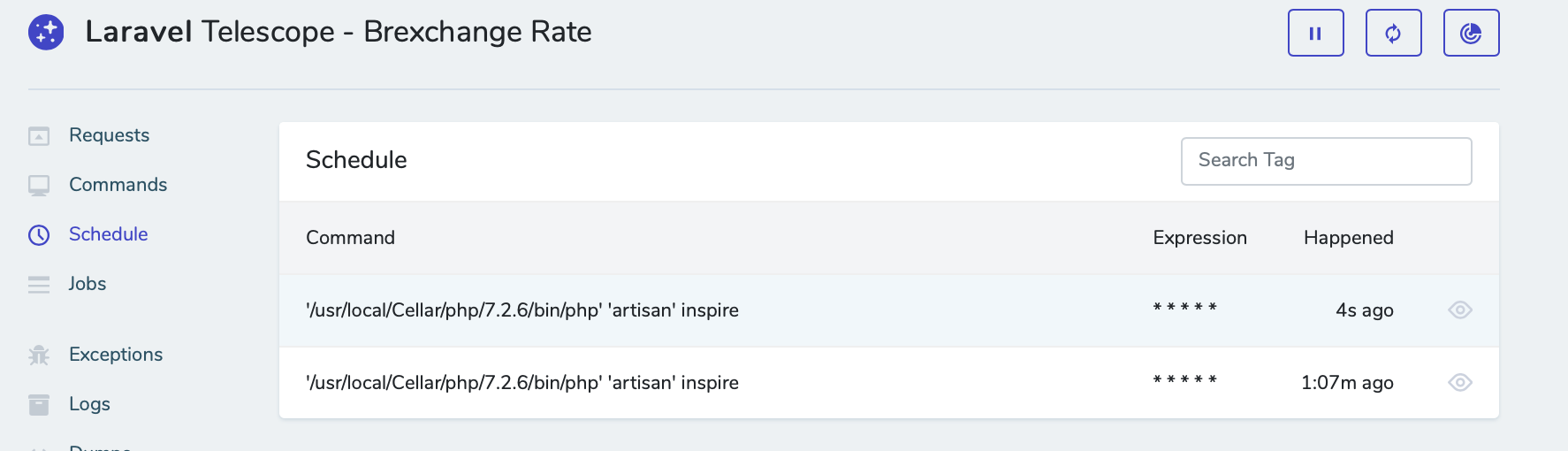View details of the 1:07m ago entry
This screenshot has width=1568, height=451.
[x=1459, y=383]
